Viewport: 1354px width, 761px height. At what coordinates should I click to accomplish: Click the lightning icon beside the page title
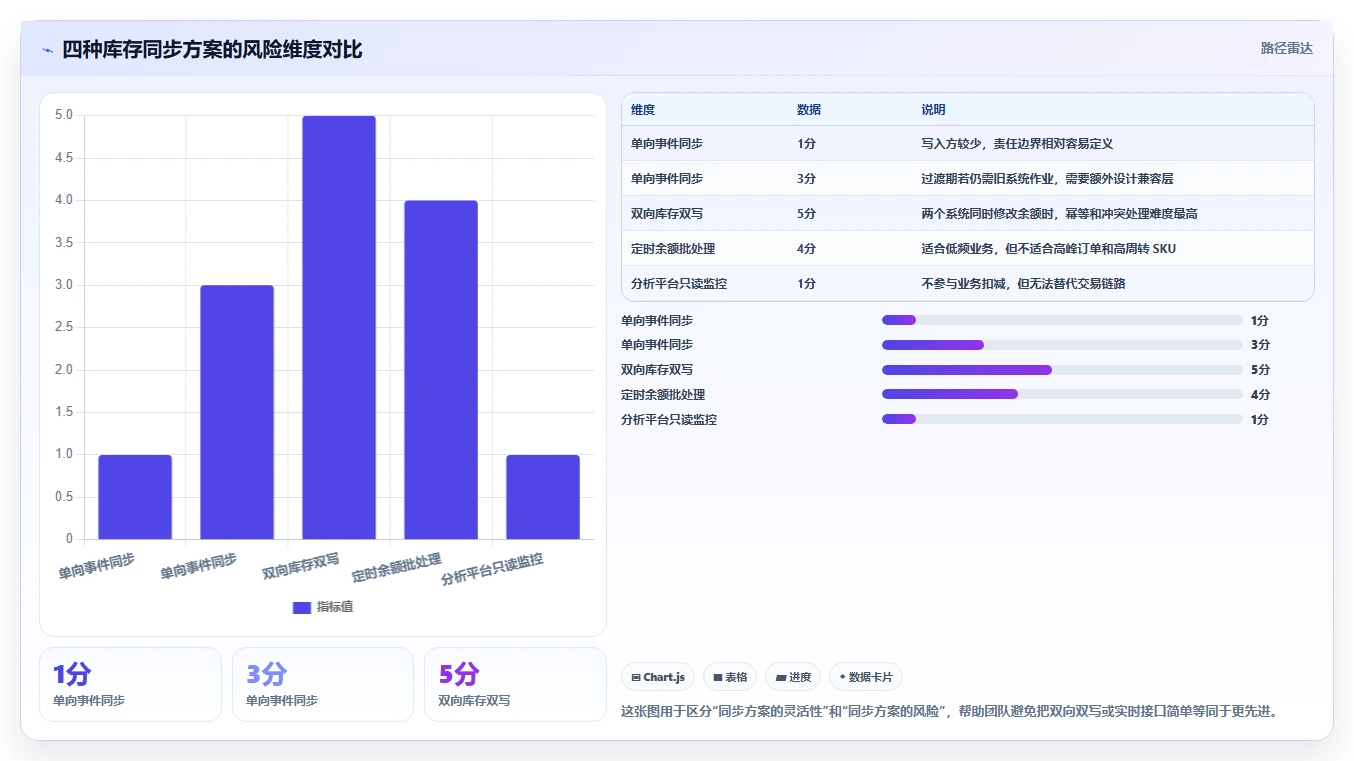pyautogui.click(x=48, y=50)
